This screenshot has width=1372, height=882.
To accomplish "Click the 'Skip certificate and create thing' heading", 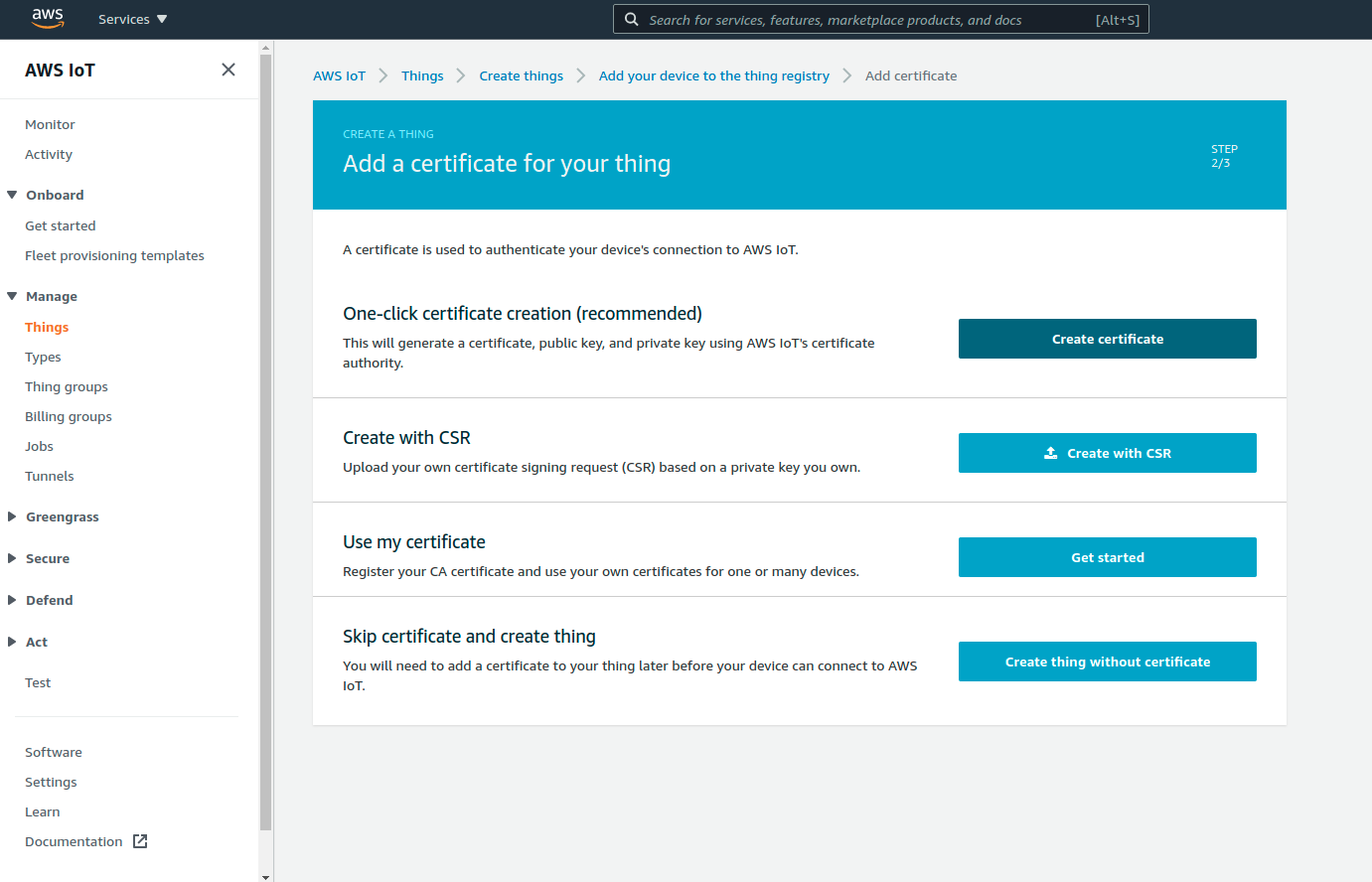I will click(469, 636).
